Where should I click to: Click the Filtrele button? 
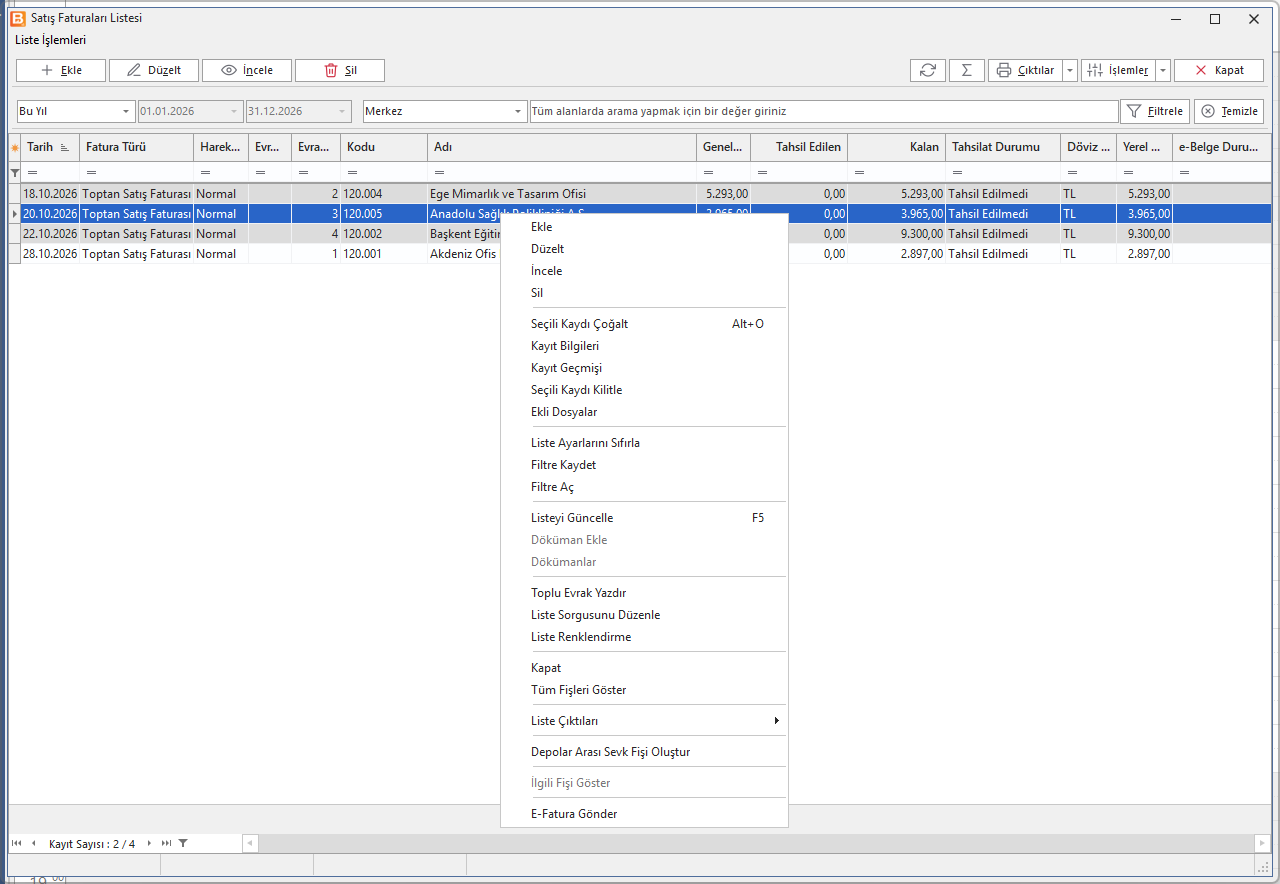(1155, 111)
